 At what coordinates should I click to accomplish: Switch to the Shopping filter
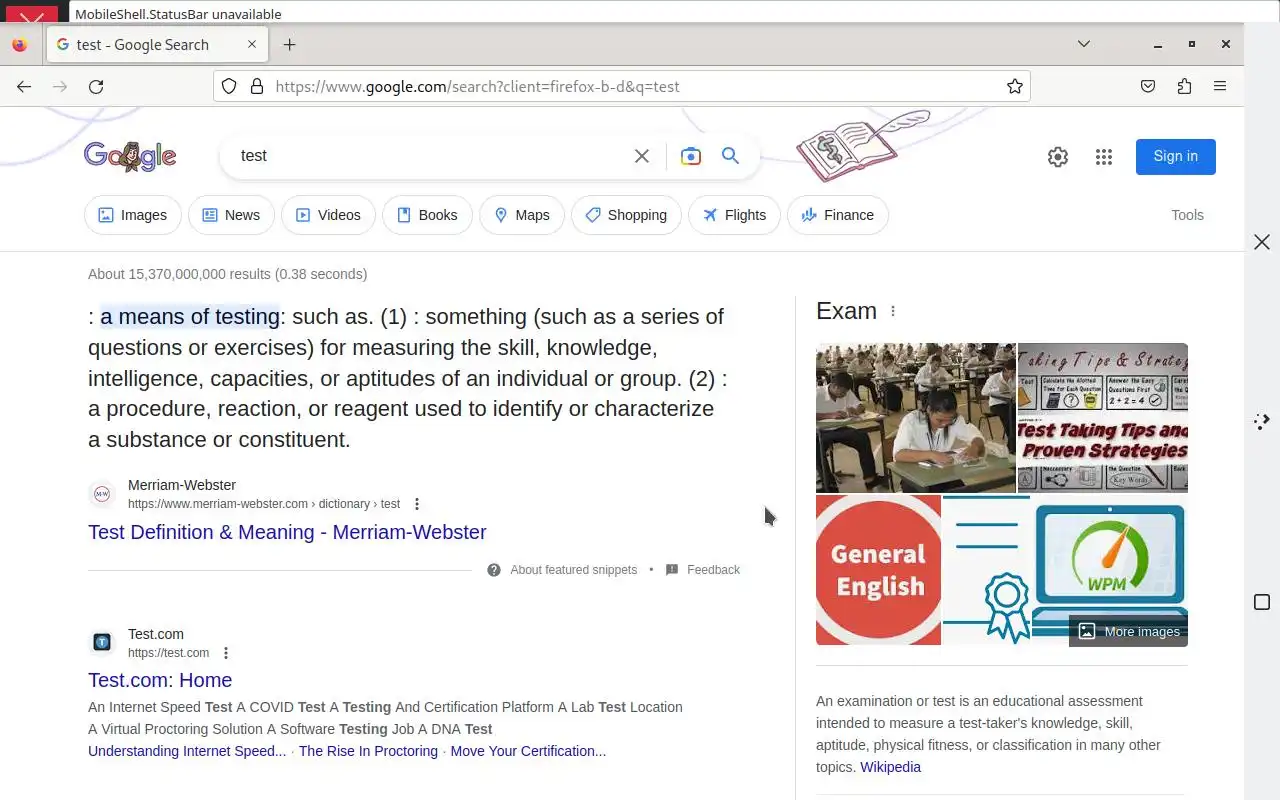coord(626,215)
